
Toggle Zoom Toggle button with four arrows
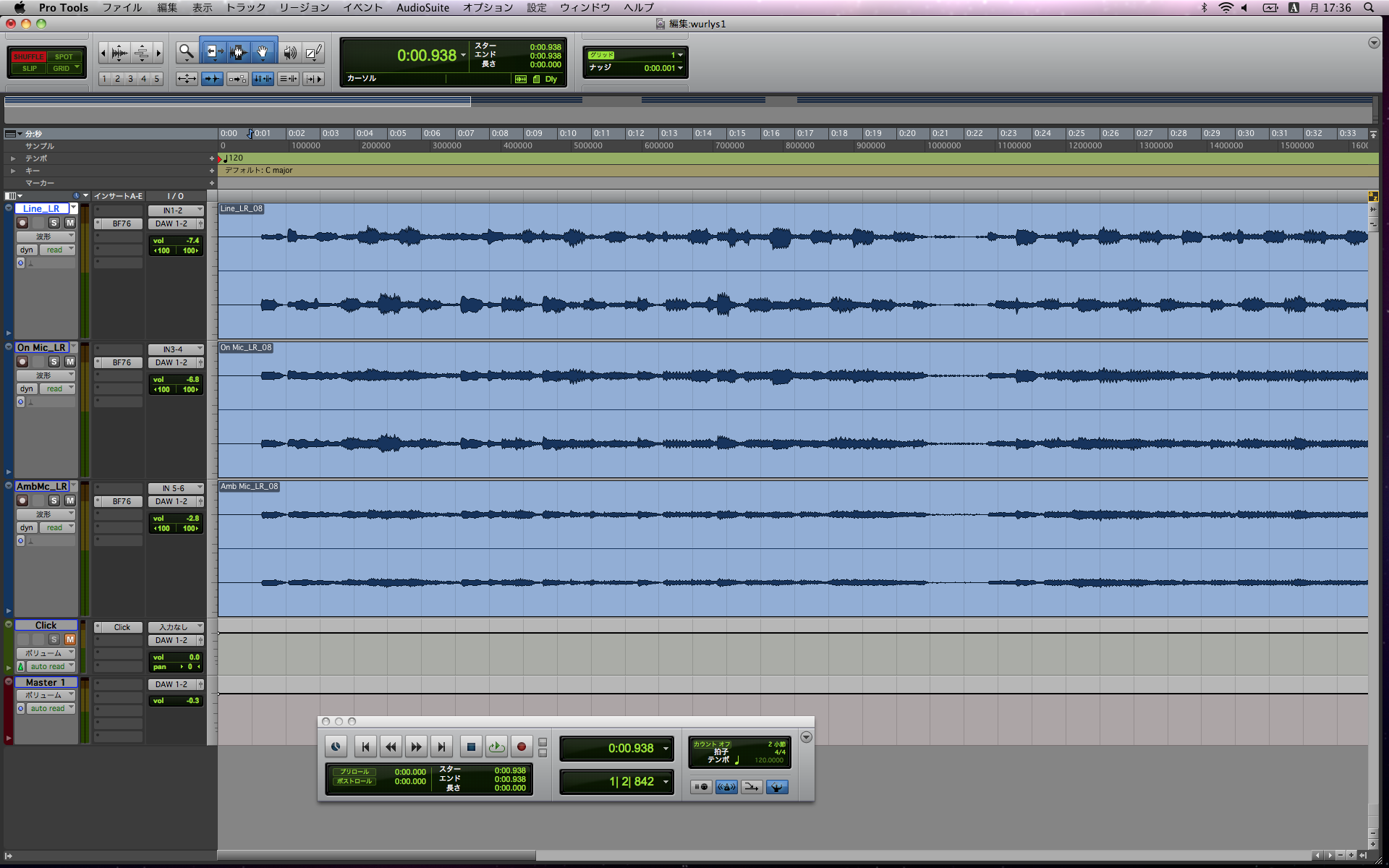point(187,79)
